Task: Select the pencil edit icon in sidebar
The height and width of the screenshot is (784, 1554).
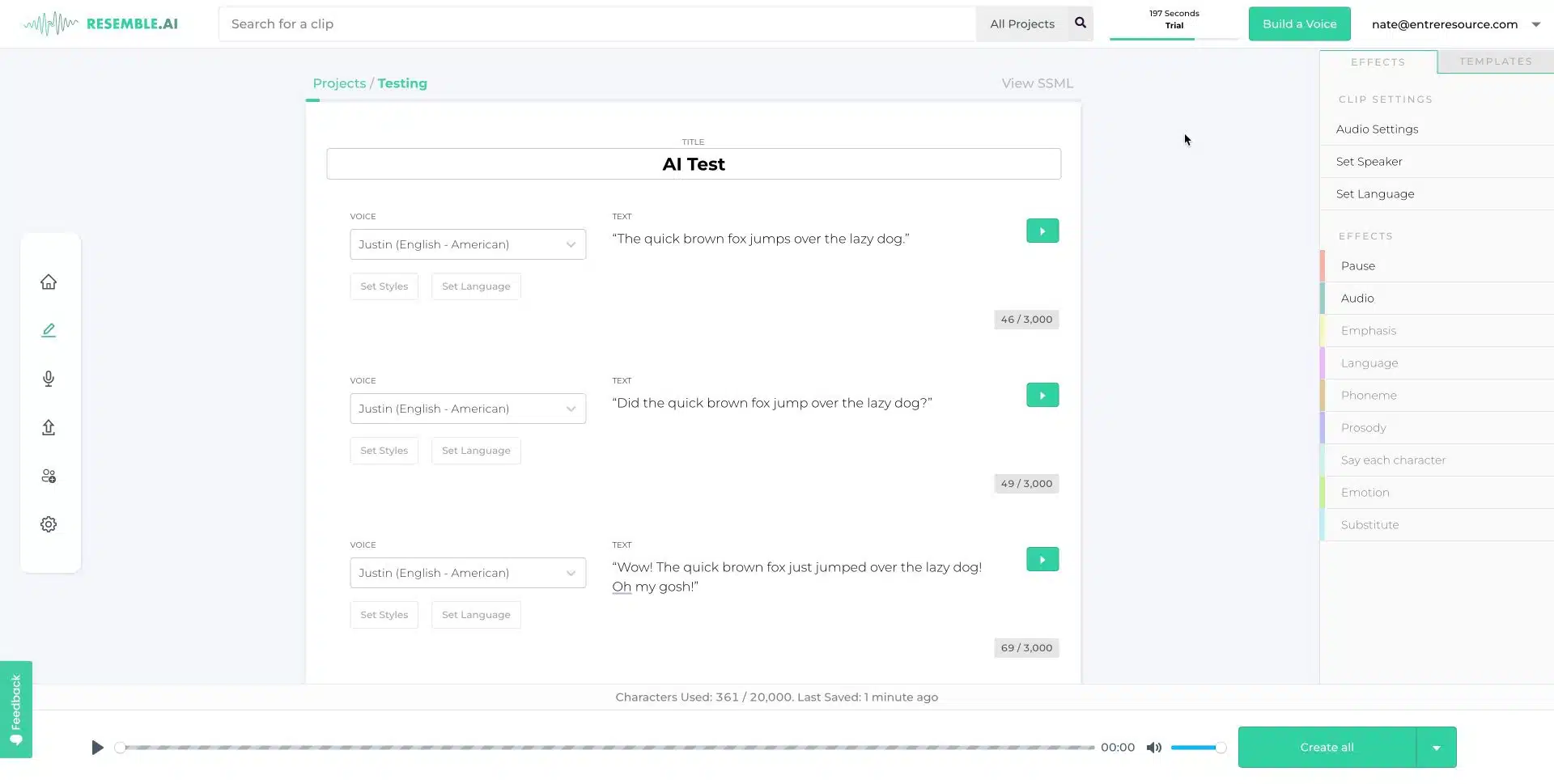Action: 49,330
